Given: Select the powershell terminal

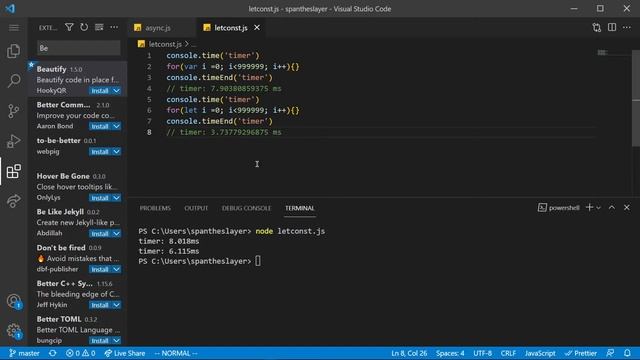Looking at the screenshot, I should [559, 208].
